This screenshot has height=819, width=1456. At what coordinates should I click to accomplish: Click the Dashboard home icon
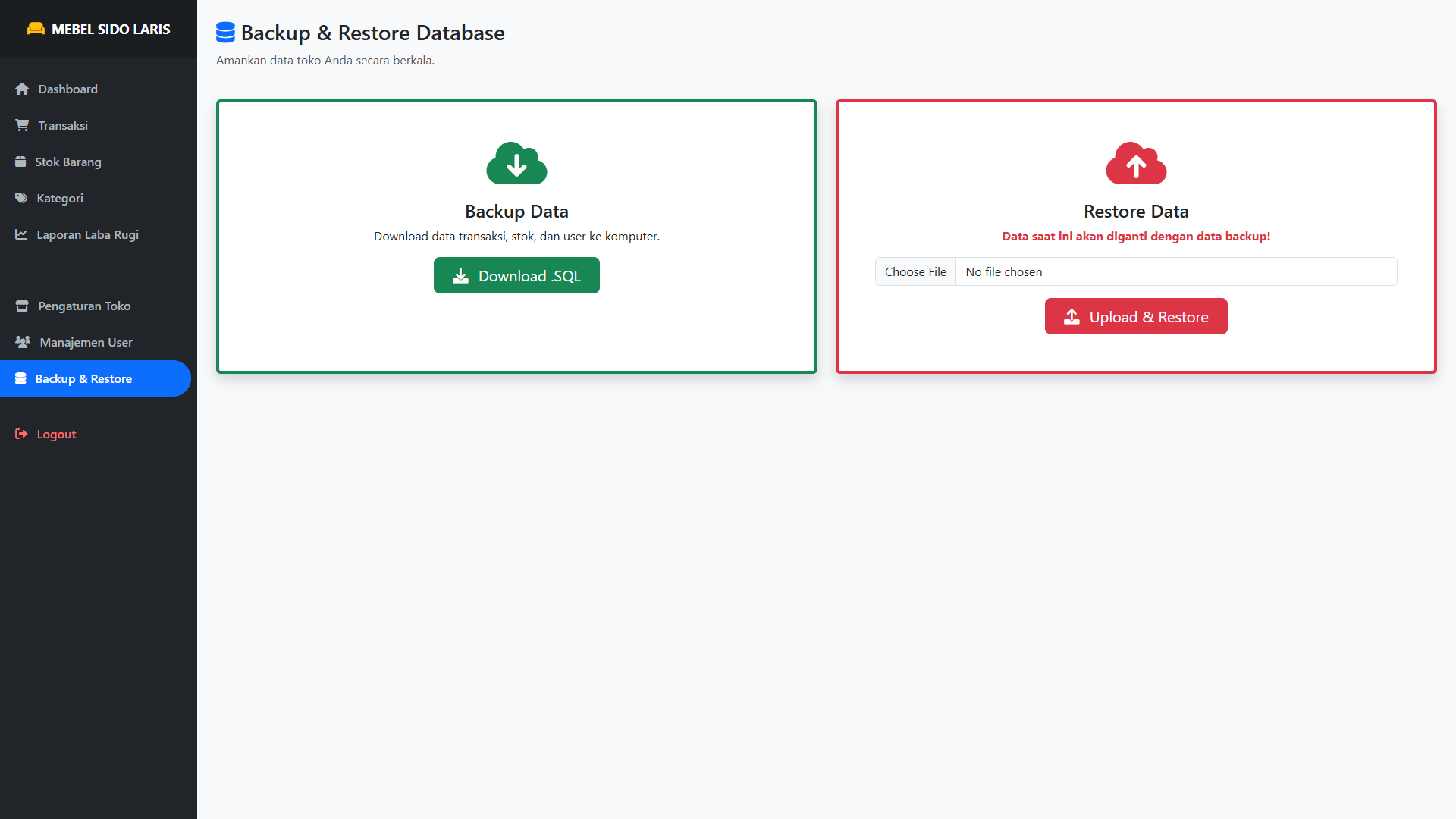(x=22, y=89)
